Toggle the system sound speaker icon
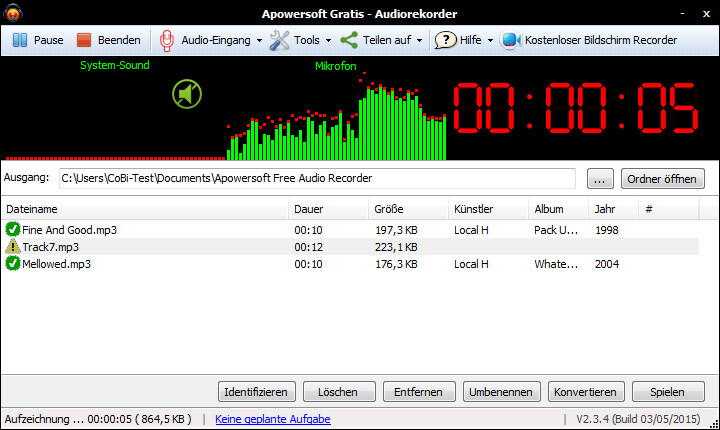This screenshot has height=430, width=720. coord(187,95)
